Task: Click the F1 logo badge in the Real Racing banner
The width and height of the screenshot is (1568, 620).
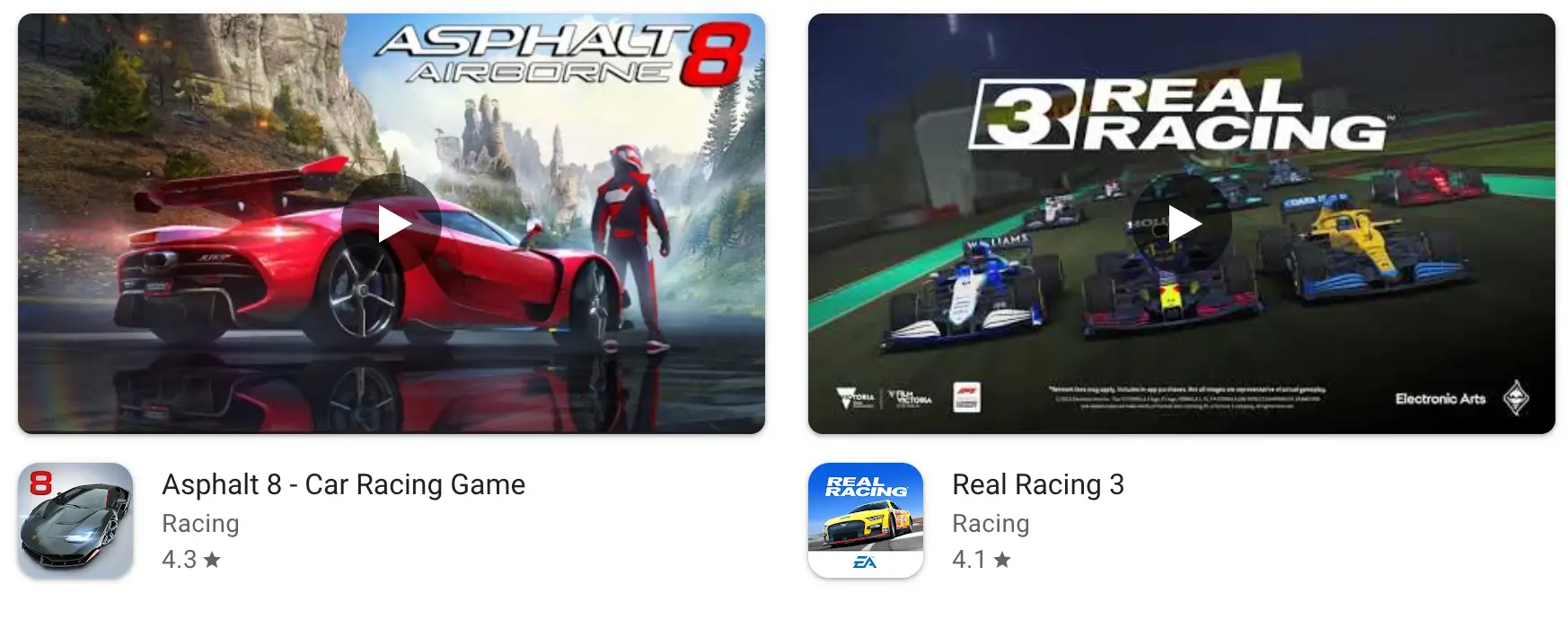Action: tap(966, 397)
